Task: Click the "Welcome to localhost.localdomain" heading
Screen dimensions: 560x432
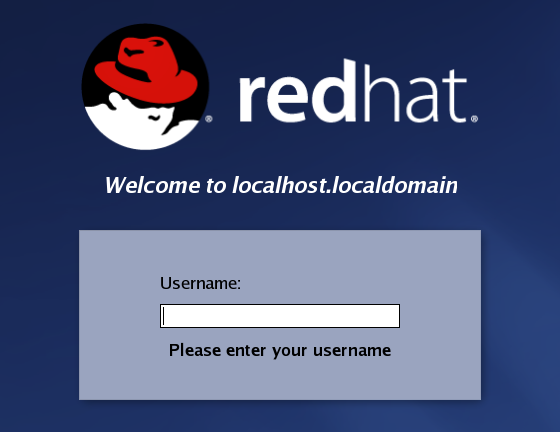Action: click(x=281, y=185)
